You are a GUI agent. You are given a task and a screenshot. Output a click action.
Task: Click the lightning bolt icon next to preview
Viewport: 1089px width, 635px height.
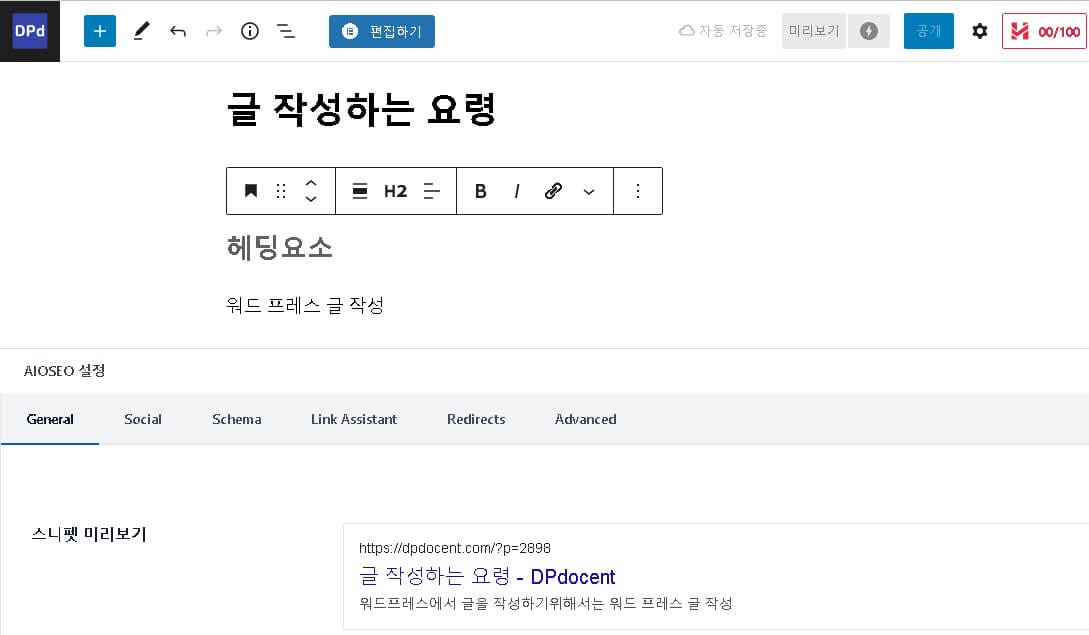[x=868, y=31]
